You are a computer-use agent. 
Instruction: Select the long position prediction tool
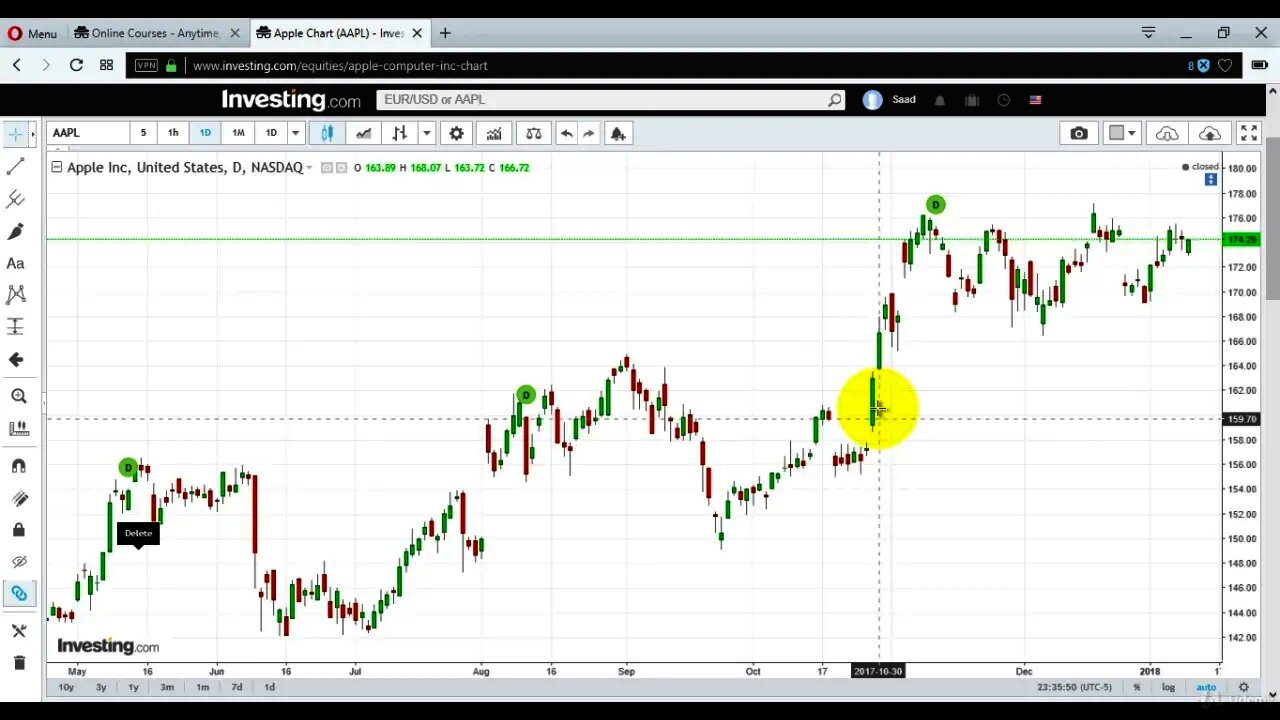(16, 327)
